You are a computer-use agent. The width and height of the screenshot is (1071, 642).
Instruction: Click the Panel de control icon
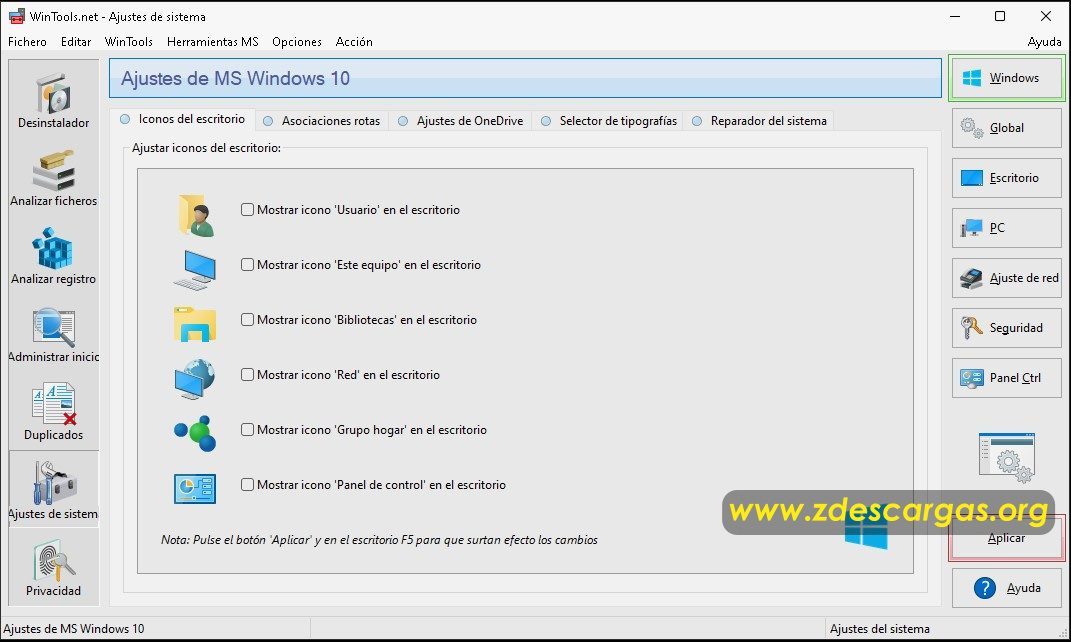(x=195, y=489)
